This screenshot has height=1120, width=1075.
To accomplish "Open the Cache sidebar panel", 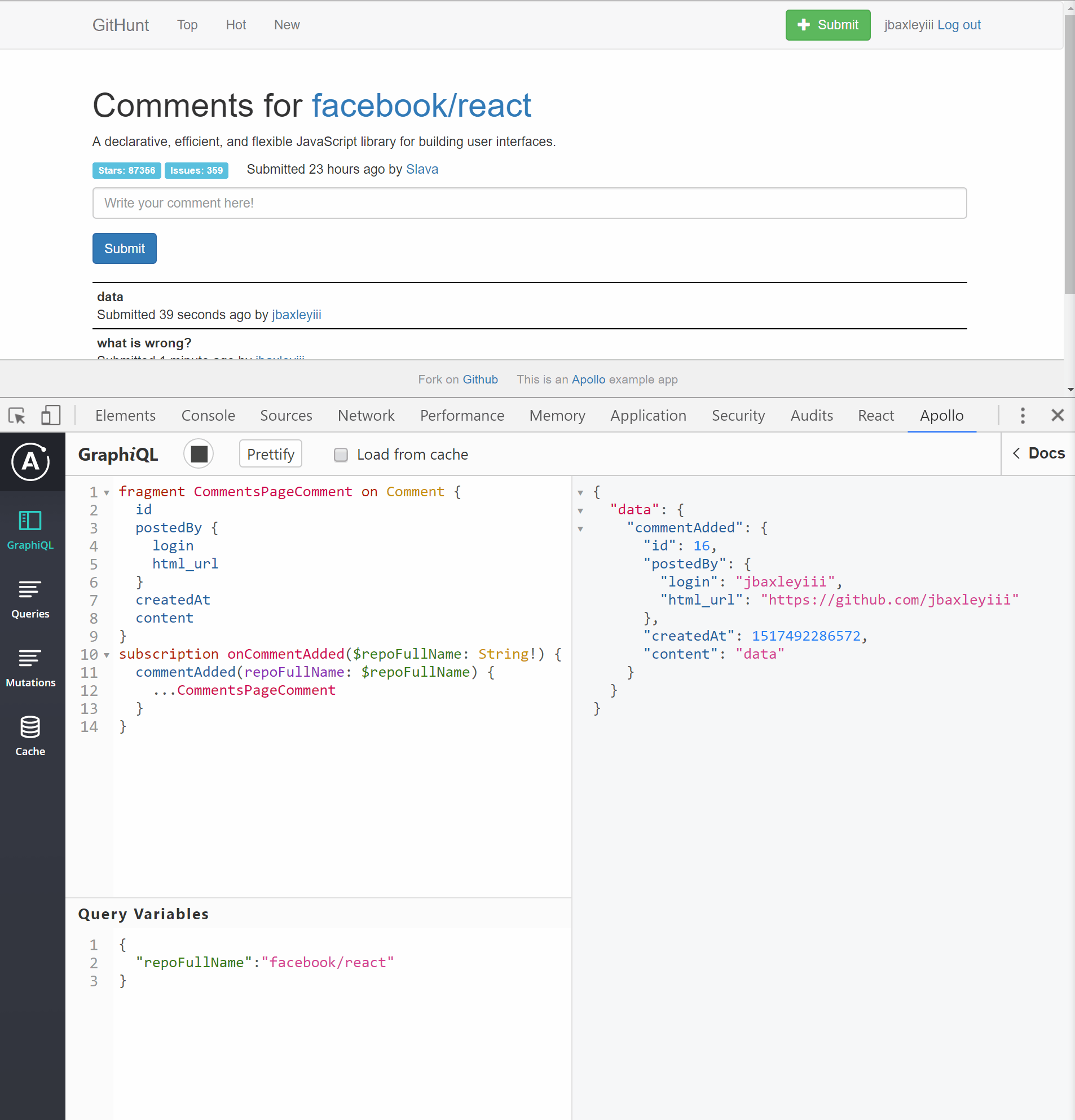I will pyautogui.click(x=30, y=736).
